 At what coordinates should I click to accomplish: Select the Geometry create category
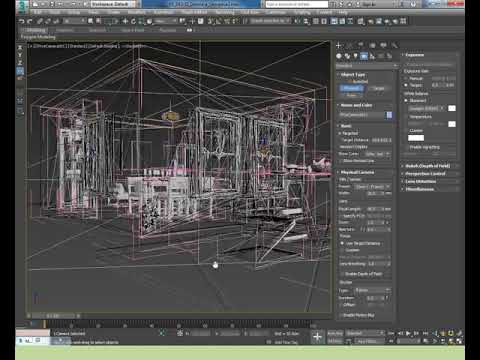pos(339,56)
